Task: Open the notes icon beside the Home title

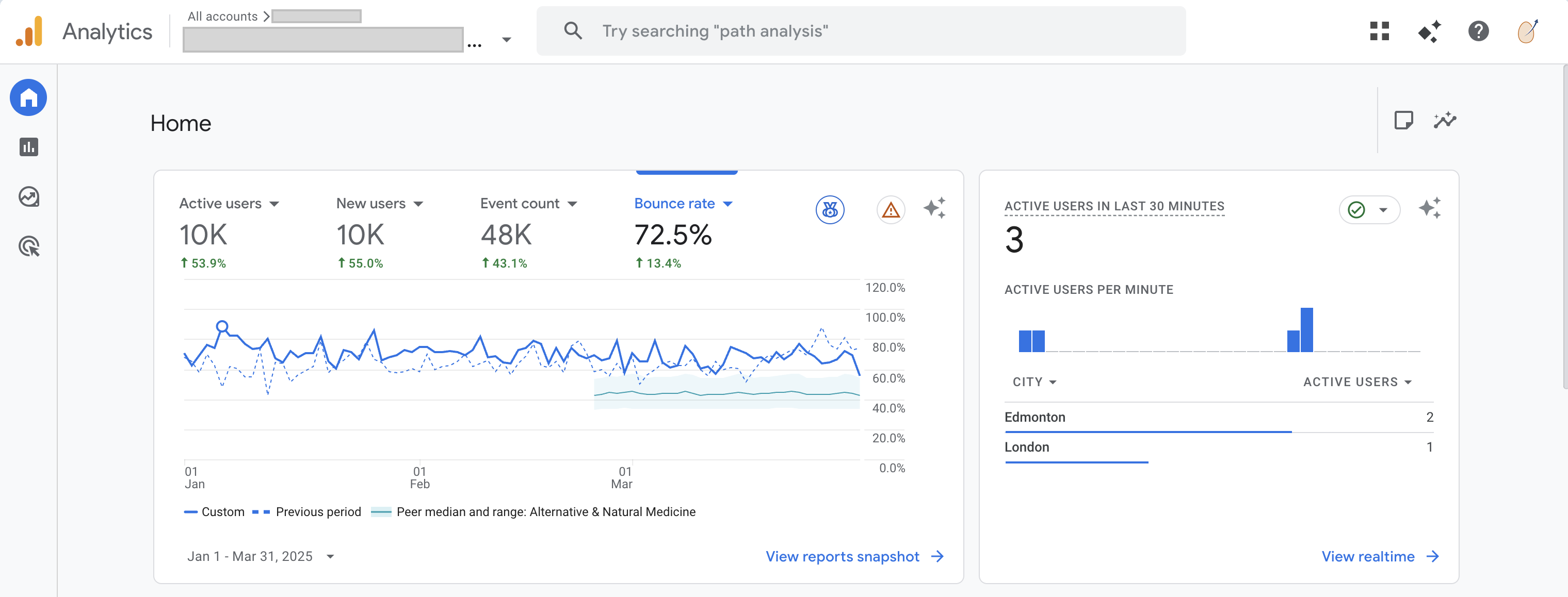Action: click(x=1404, y=120)
